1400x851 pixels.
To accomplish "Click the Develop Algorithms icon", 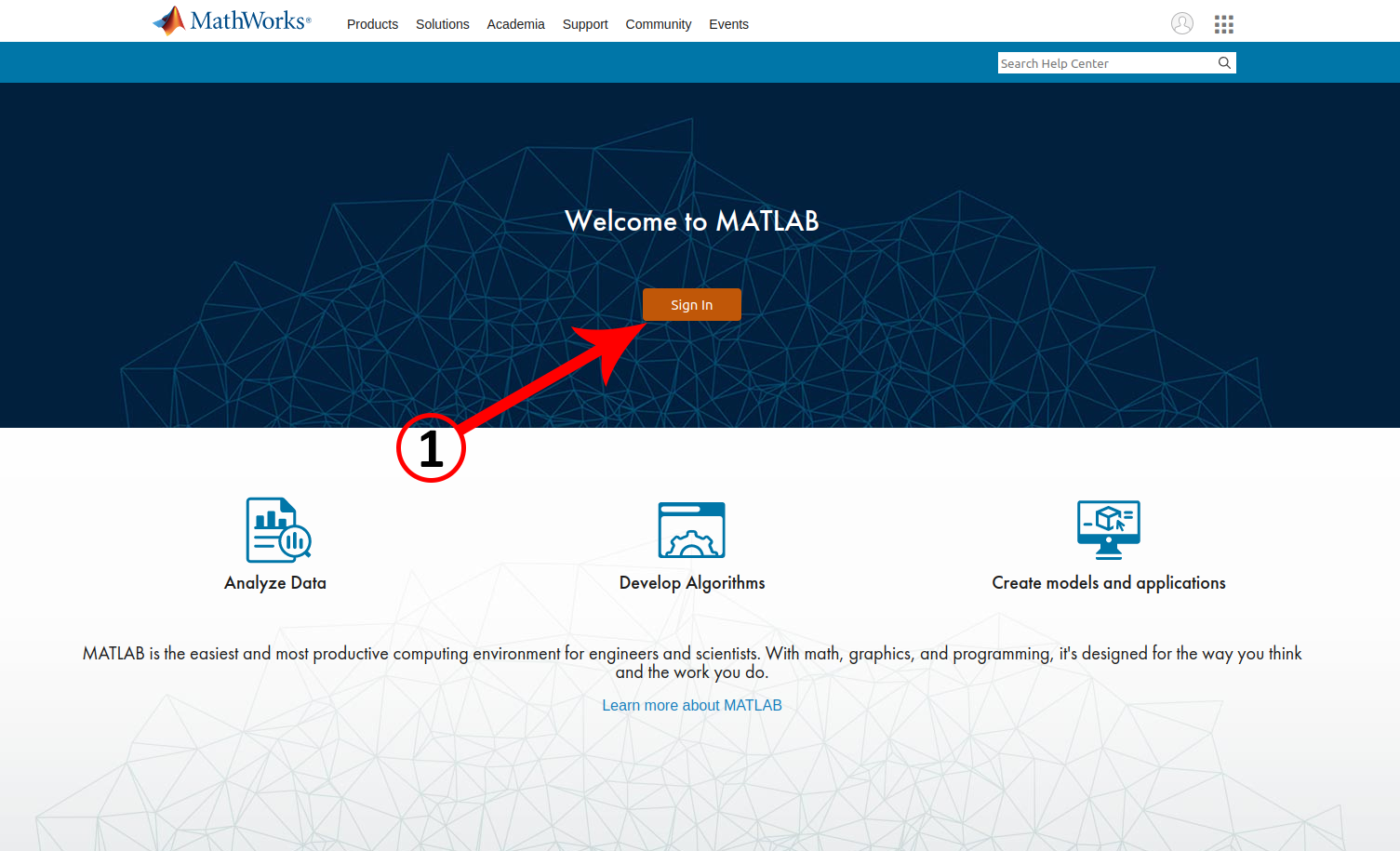I will click(x=692, y=530).
